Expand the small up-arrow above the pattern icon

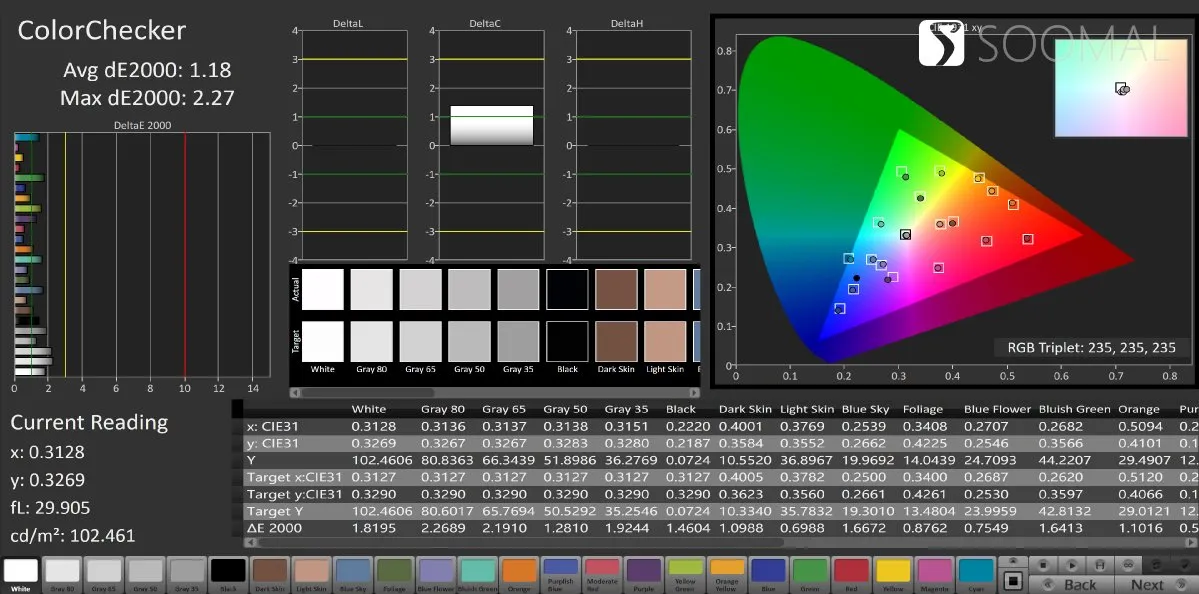(1013, 561)
